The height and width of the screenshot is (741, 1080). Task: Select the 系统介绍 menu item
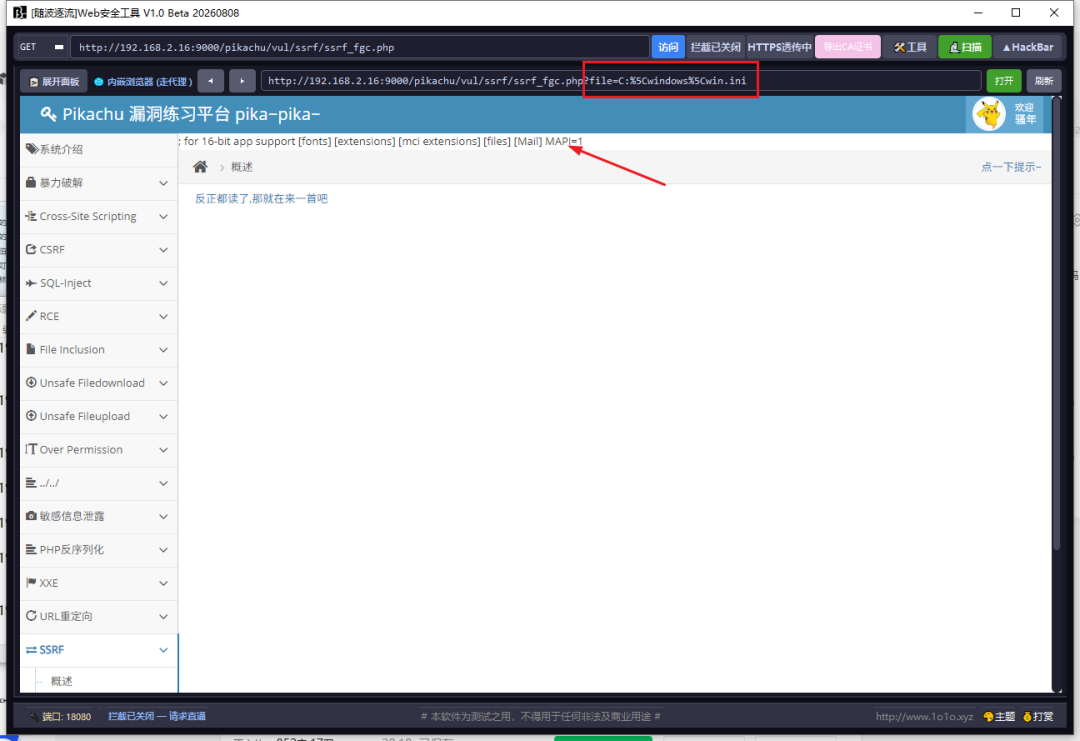tap(98, 149)
